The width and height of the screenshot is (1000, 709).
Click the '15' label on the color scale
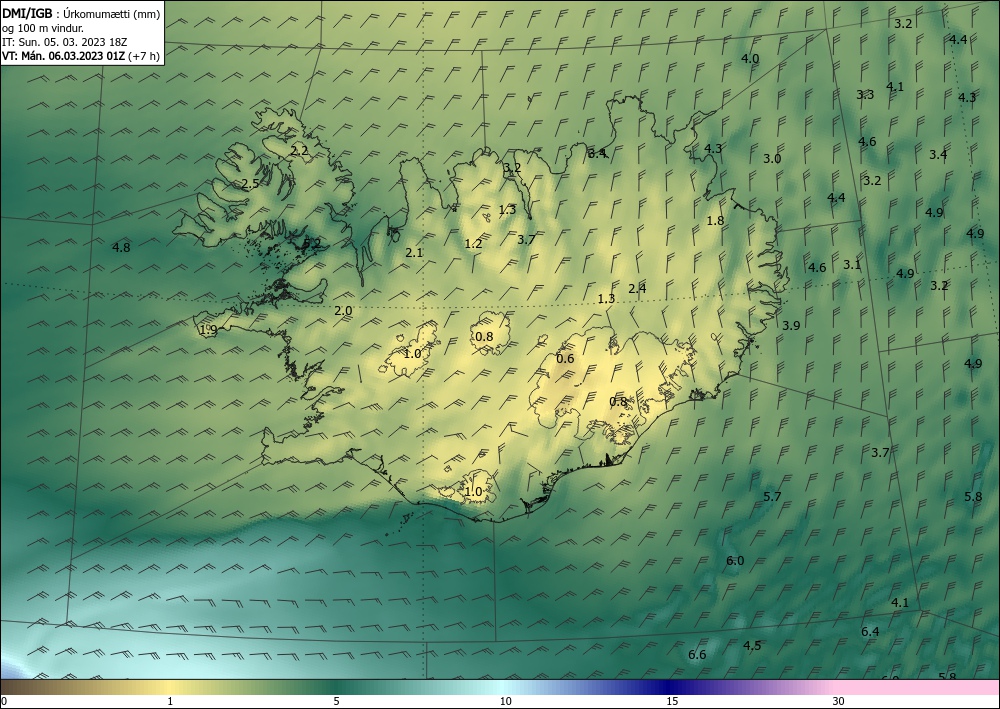(672, 702)
